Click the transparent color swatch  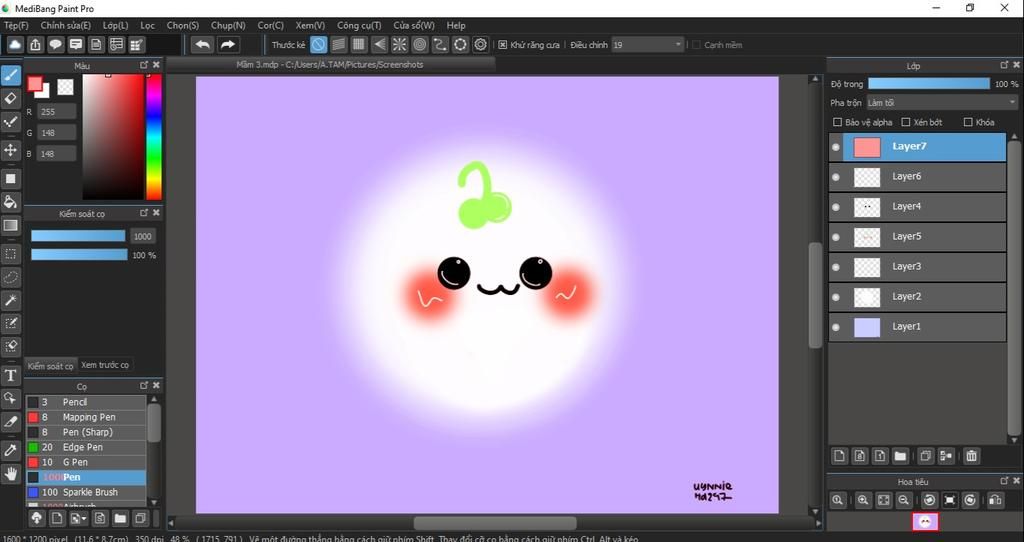pos(65,87)
